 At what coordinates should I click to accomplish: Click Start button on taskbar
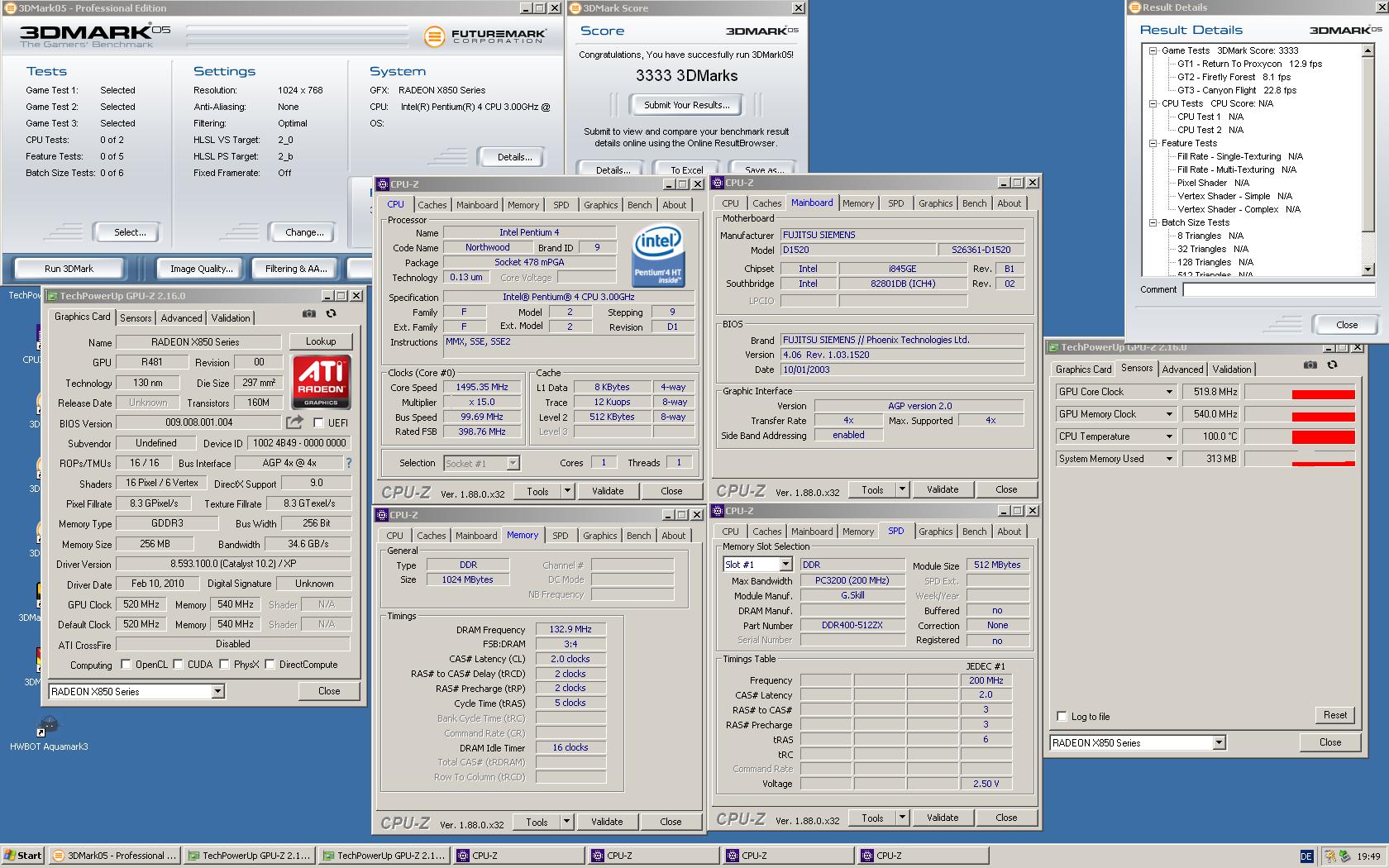(x=22, y=856)
